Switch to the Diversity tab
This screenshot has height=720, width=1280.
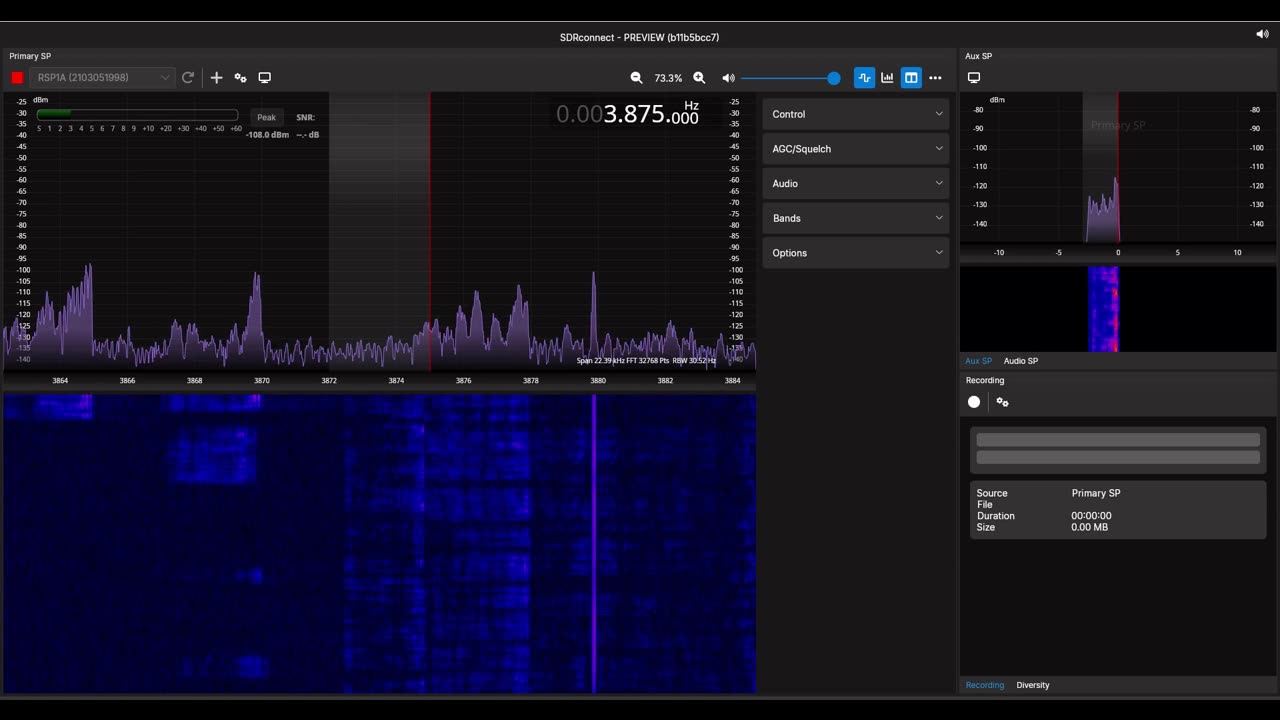point(1032,685)
